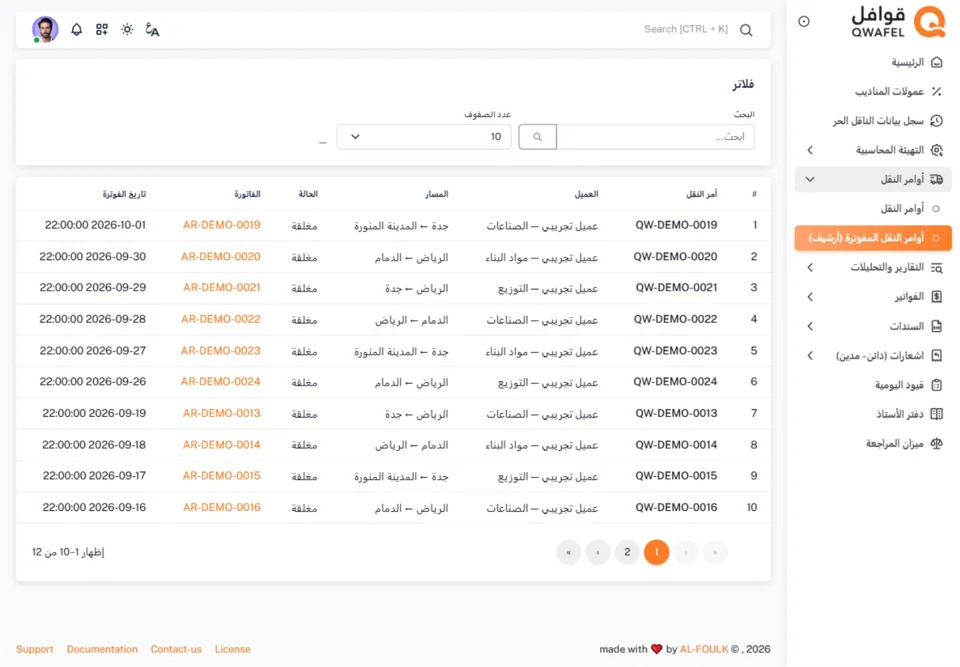Click the document icon for السندات
960x667 pixels.
coord(936,326)
